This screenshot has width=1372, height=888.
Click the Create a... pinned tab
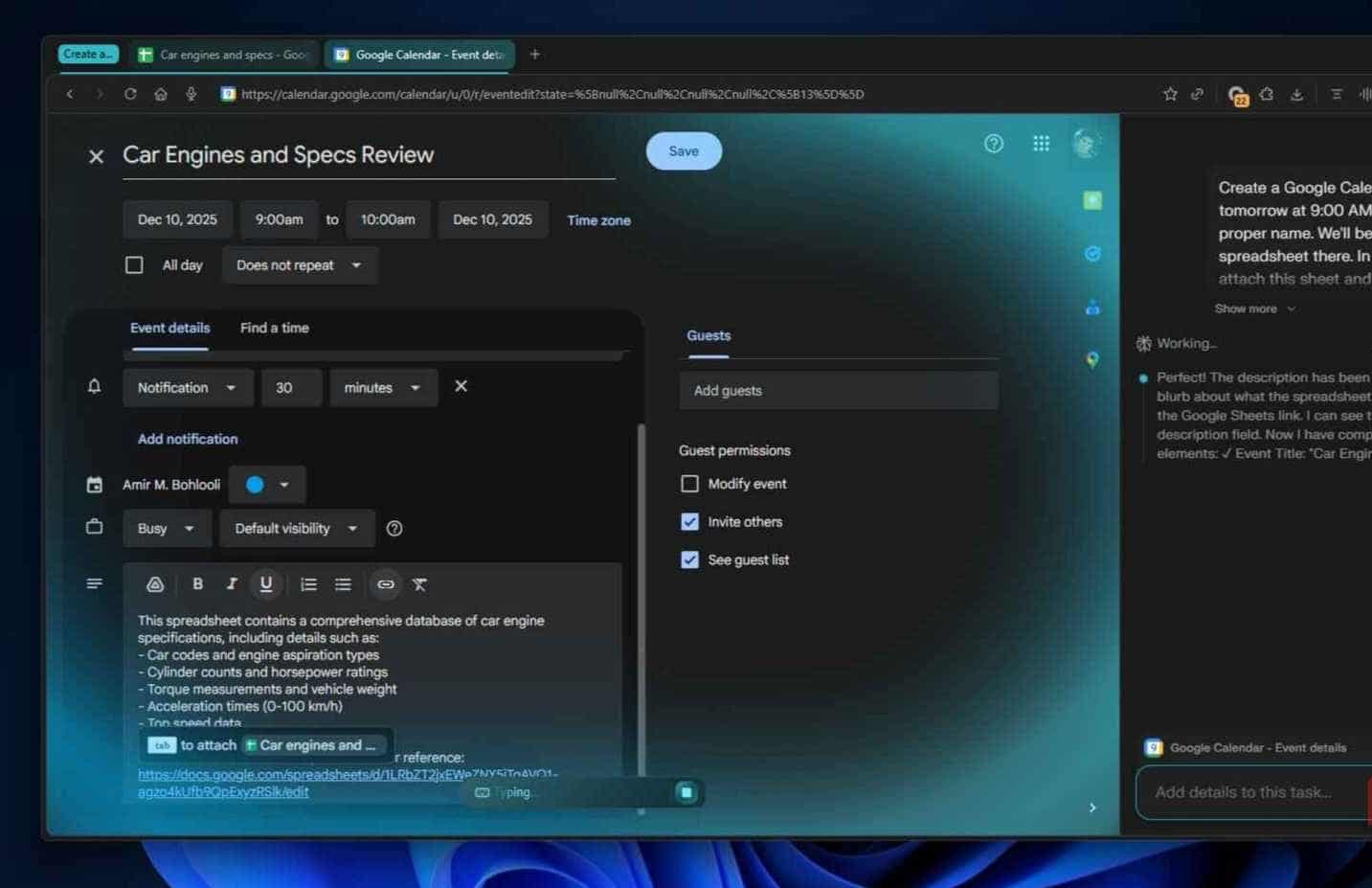pos(88,55)
